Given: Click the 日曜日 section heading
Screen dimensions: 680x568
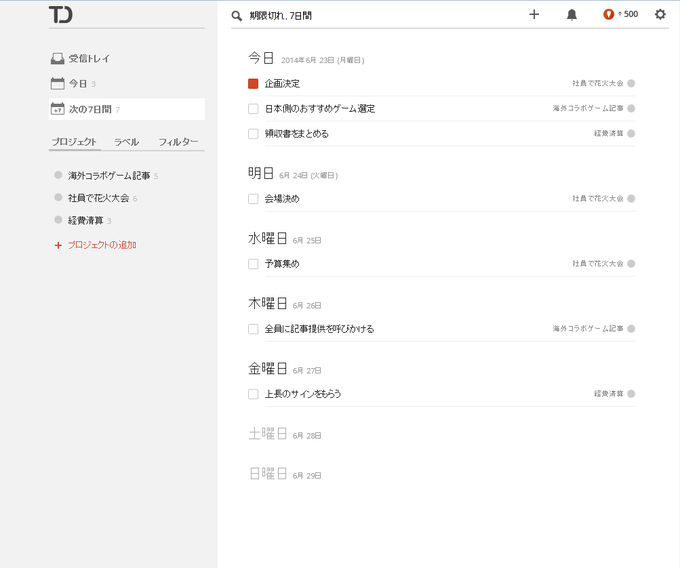Looking at the screenshot, I should (268, 473).
